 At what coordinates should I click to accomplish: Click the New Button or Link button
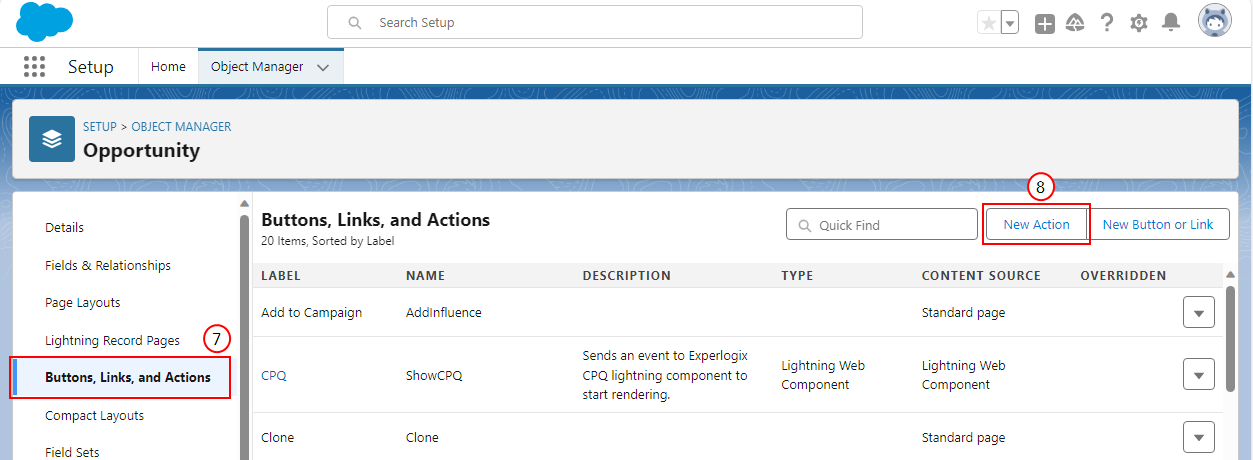1158,225
